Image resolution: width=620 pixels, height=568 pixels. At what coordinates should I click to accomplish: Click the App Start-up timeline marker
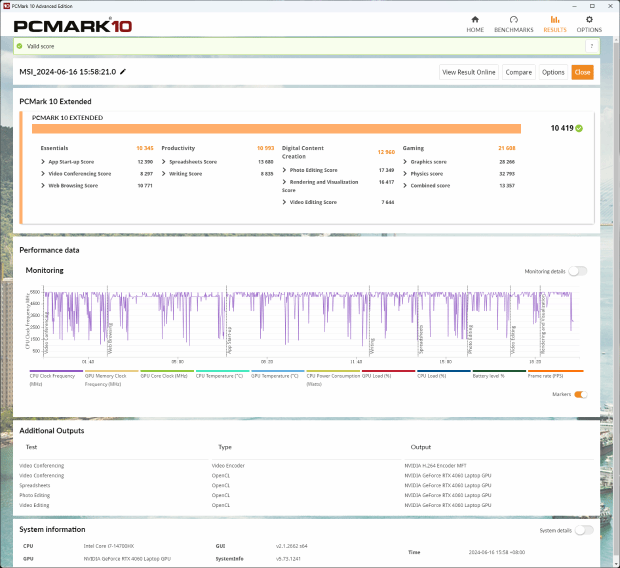tap(229, 340)
